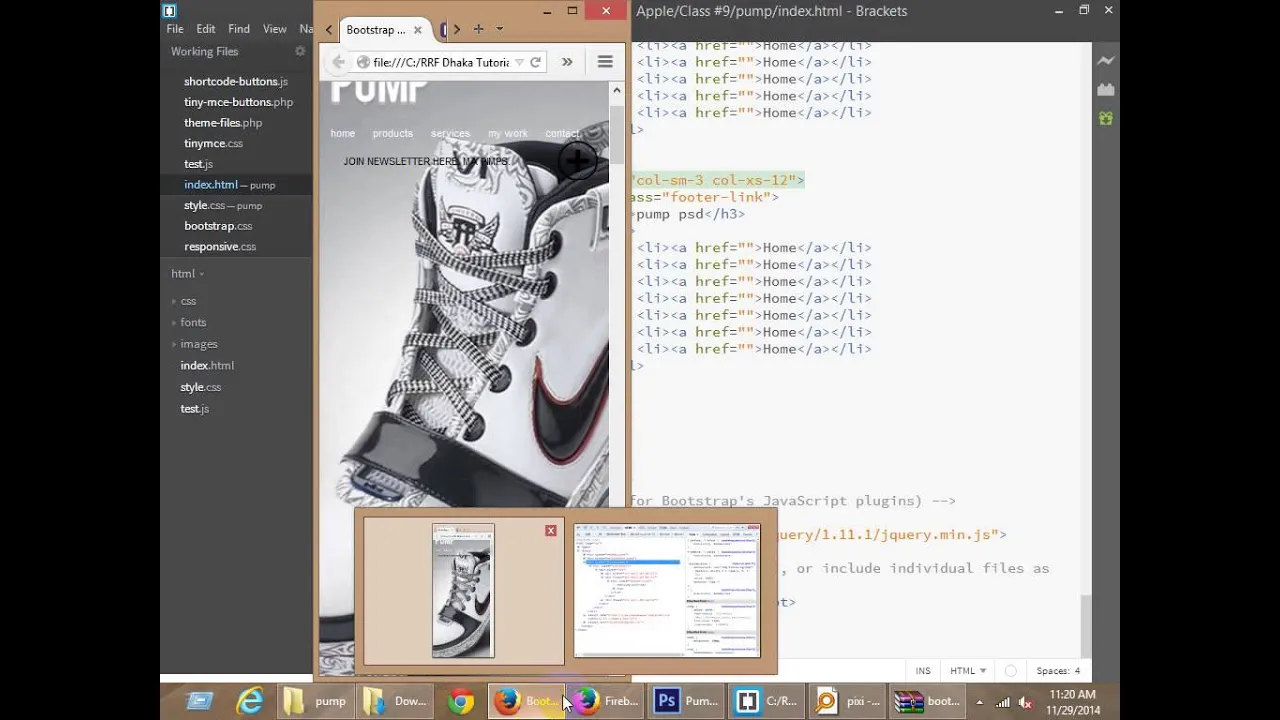Click Brackets editor vertical scrollbar thumb
The image size is (1280, 720).
(1085, 624)
